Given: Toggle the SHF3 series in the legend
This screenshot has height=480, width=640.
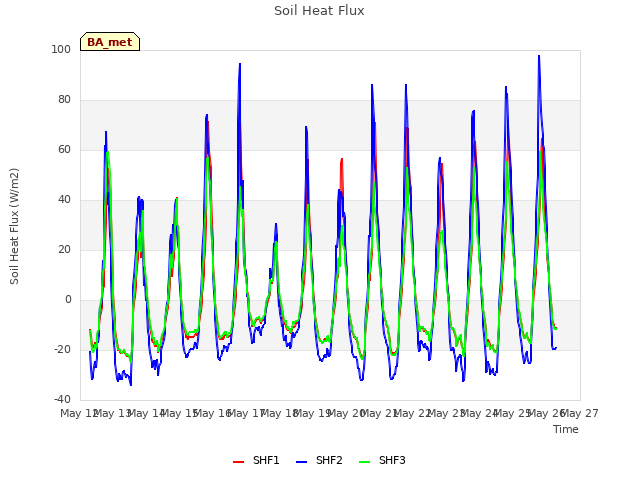Looking at the screenshot, I should point(382,460).
